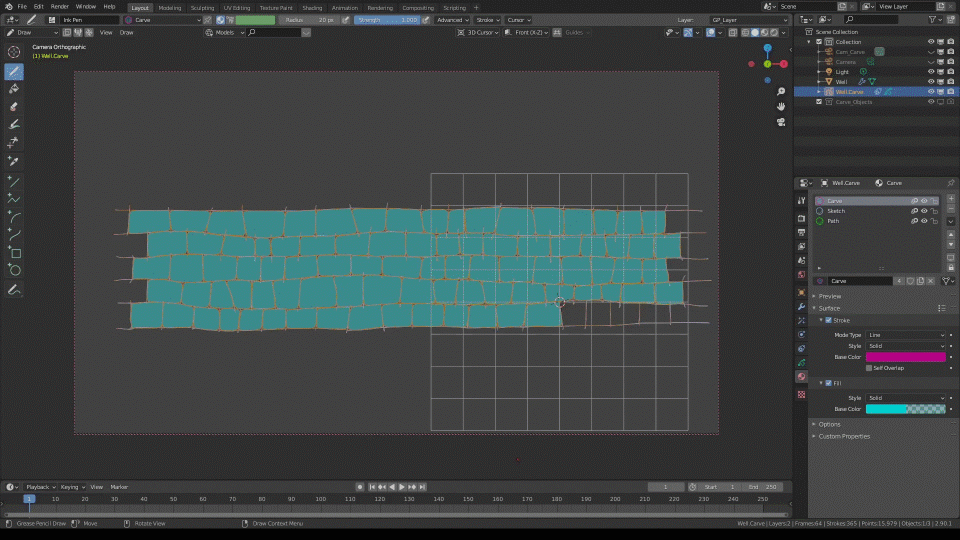Select the Polyline tool
The width and height of the screenshot is (960, 540).
click(14, 199)
